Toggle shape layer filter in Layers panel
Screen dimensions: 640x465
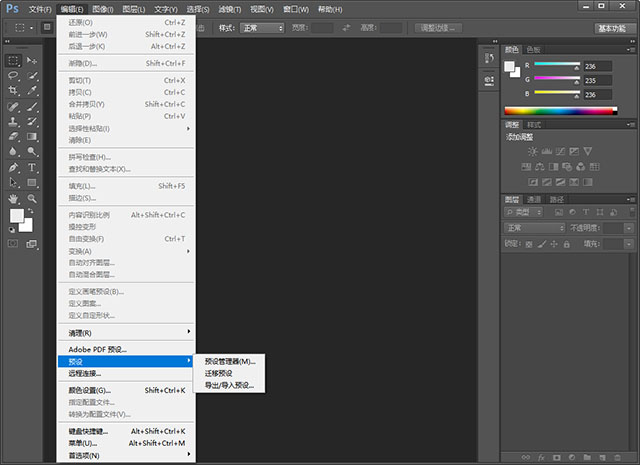pos(600,212)
